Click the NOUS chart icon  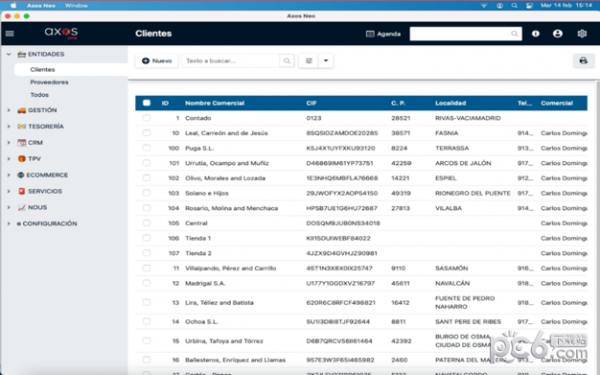tap(21, 207)
